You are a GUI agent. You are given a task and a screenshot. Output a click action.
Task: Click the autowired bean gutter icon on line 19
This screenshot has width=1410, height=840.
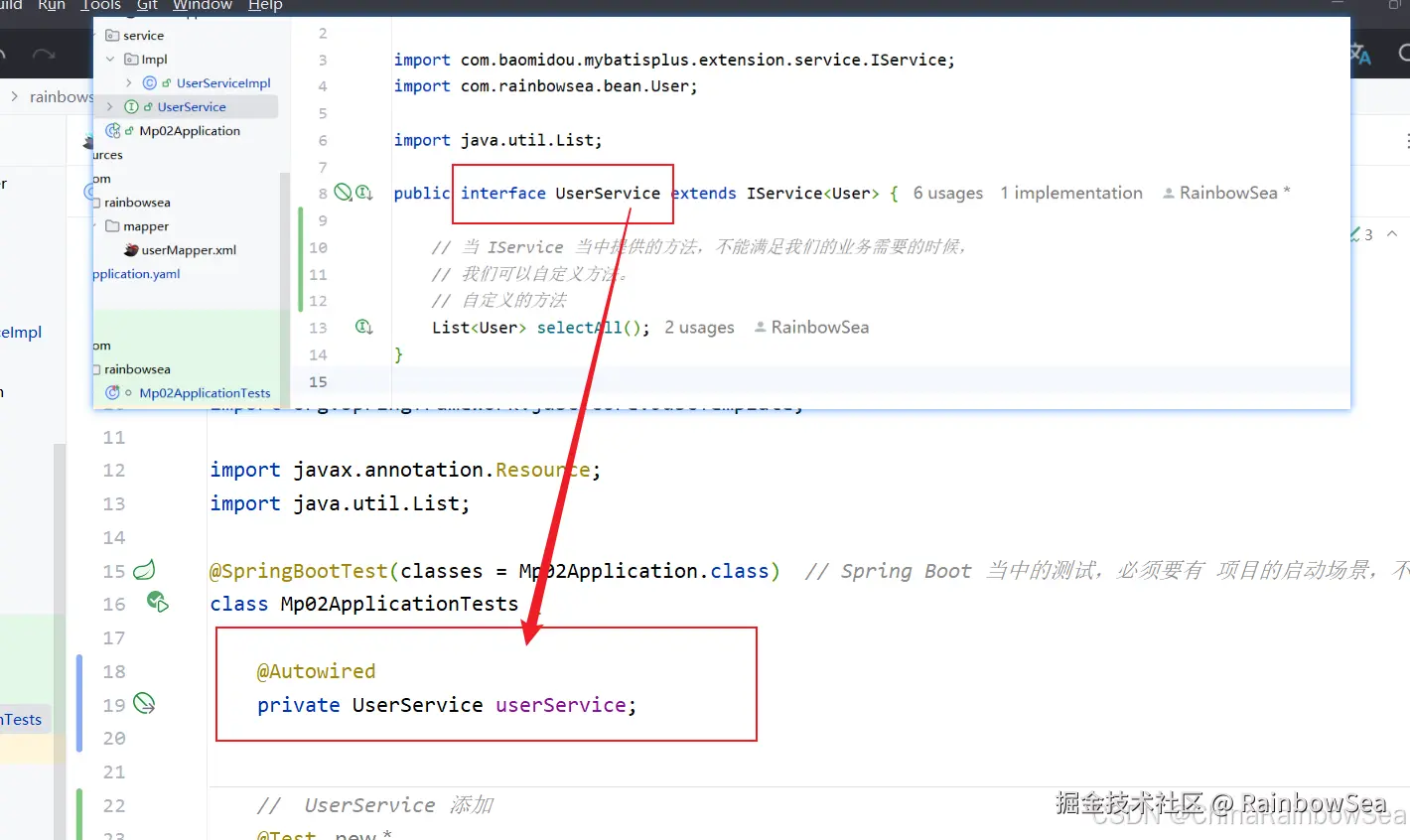point(145,704)
